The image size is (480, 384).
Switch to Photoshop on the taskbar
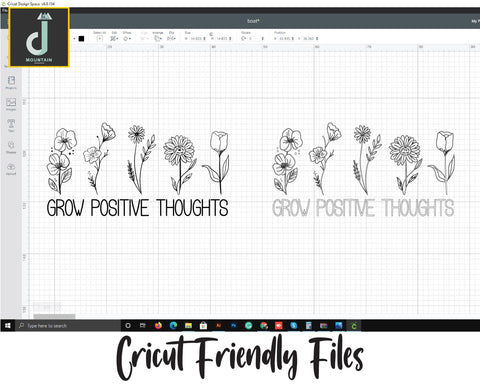(x=233, y=325)
